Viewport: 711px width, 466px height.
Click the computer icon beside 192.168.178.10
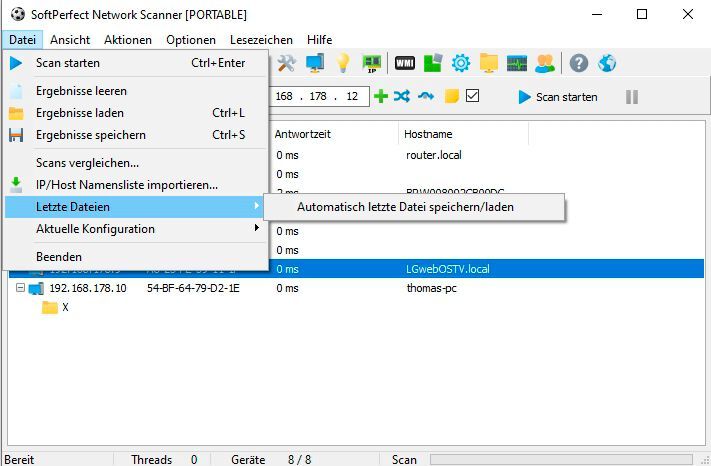(x=36, y=288)
